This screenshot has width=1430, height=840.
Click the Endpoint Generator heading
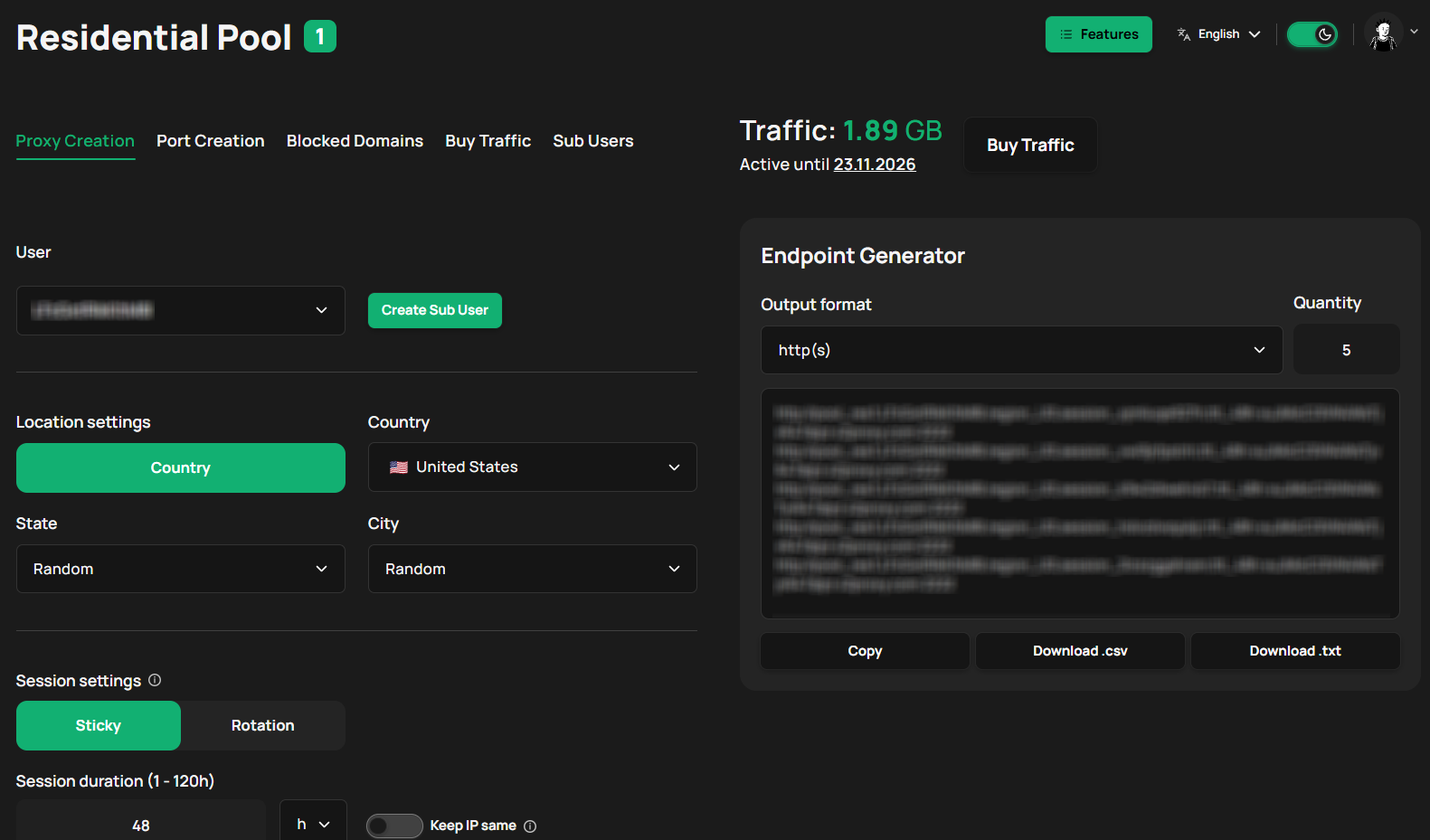click(x=863, y=256)
